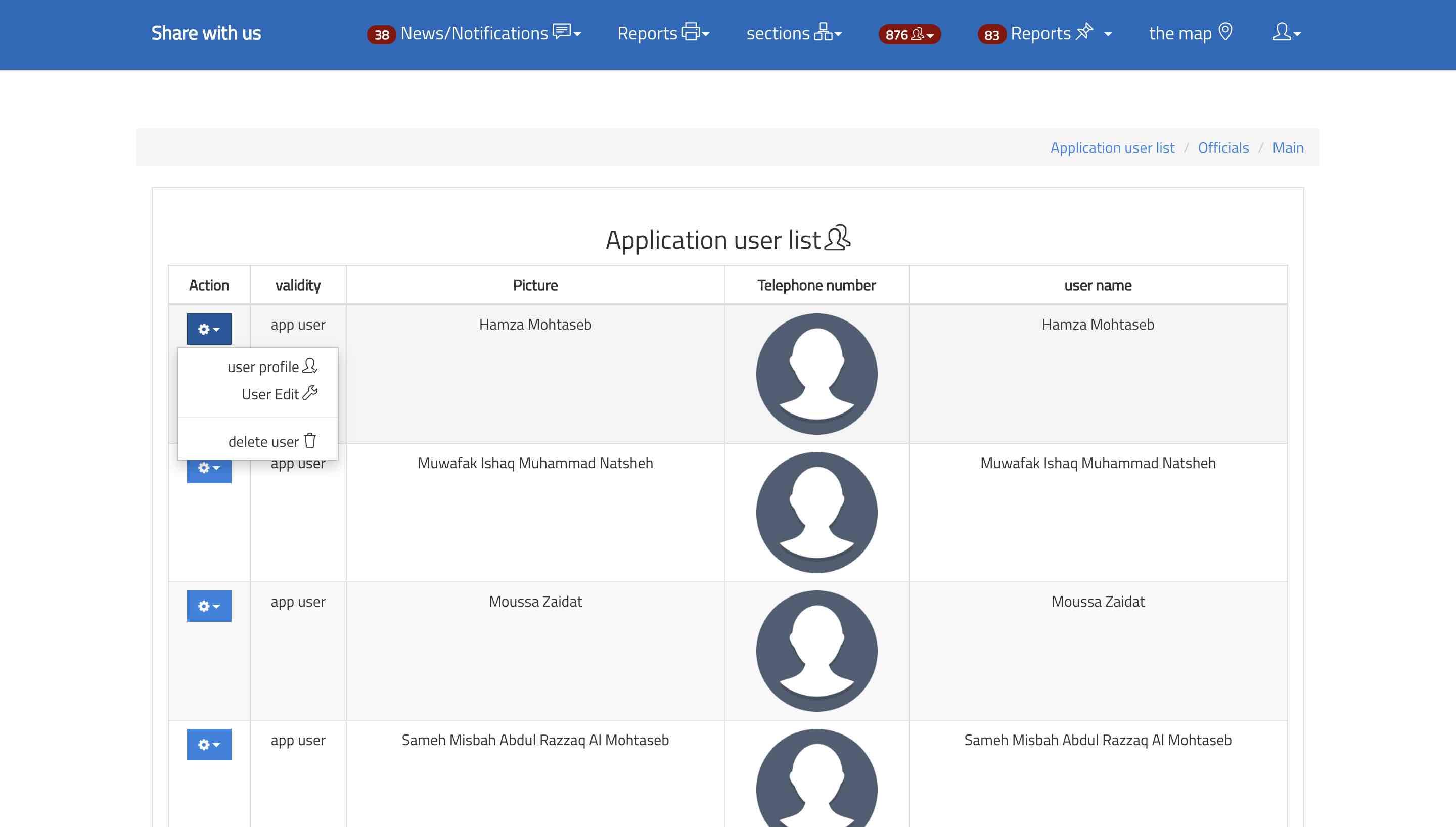Click Muwafak Ishaq Muhammad Natsheh's avatar picture
This screenshot has width=1456, height=827.
(816, 513)
